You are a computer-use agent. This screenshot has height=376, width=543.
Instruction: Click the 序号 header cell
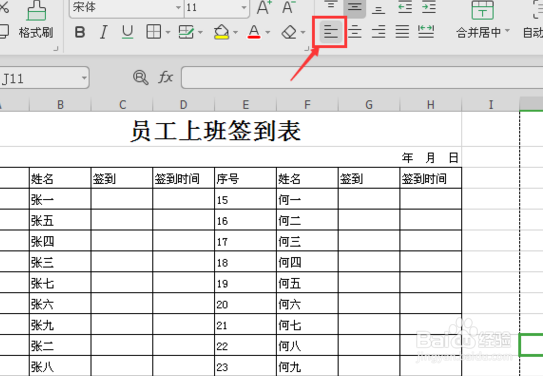pos(246,179)
